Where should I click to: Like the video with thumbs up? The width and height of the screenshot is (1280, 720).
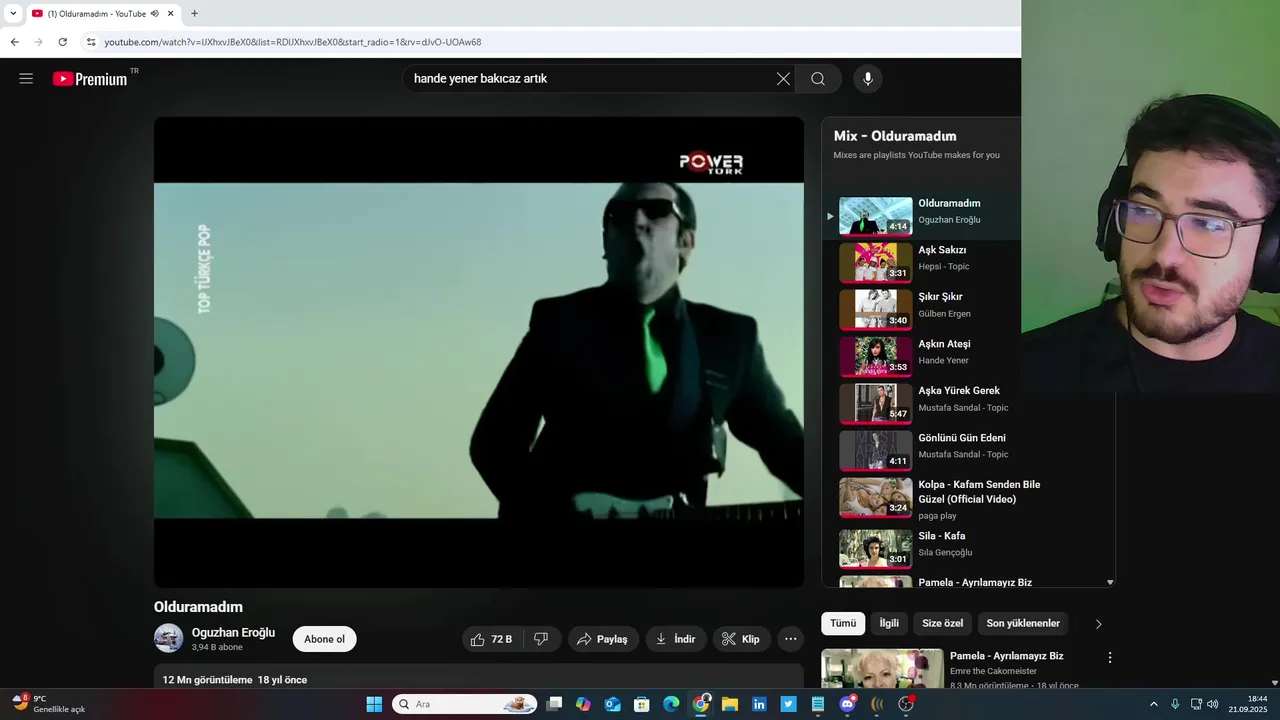492,639
